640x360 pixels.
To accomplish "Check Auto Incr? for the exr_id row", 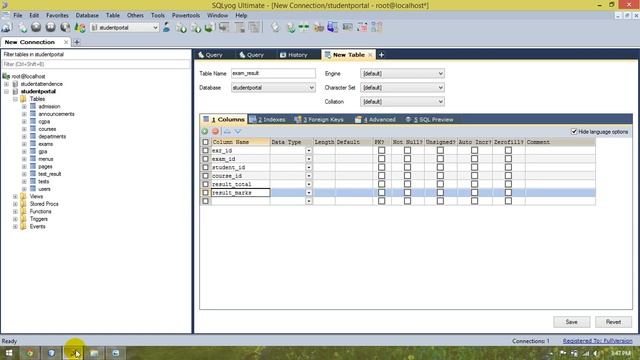I will pyautogui.click(x=474, y=150).
